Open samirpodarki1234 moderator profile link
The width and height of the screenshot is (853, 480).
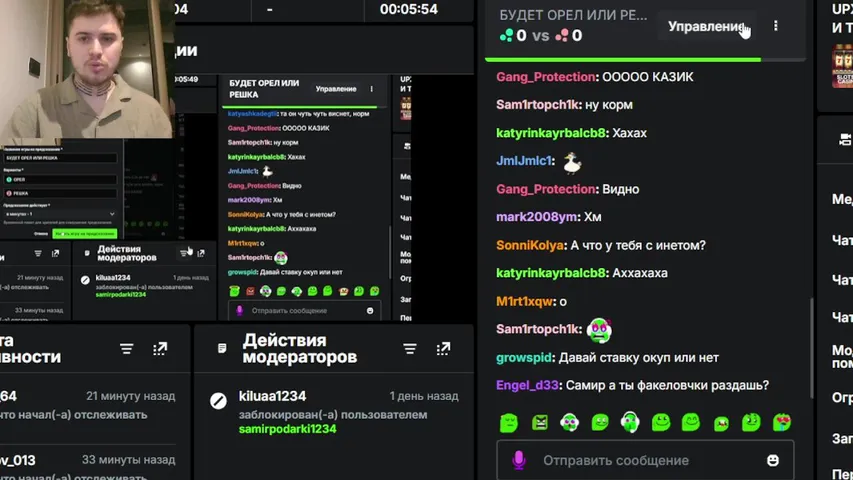coord(287,429)
